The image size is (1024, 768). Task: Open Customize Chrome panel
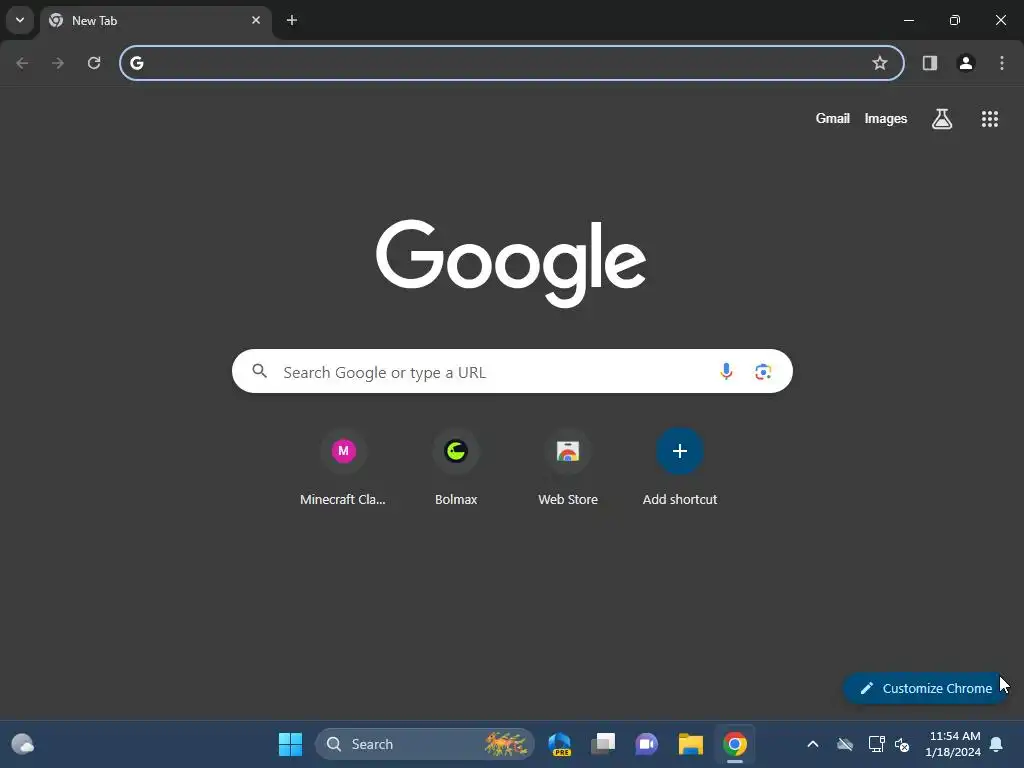click(x=926, y=688)
